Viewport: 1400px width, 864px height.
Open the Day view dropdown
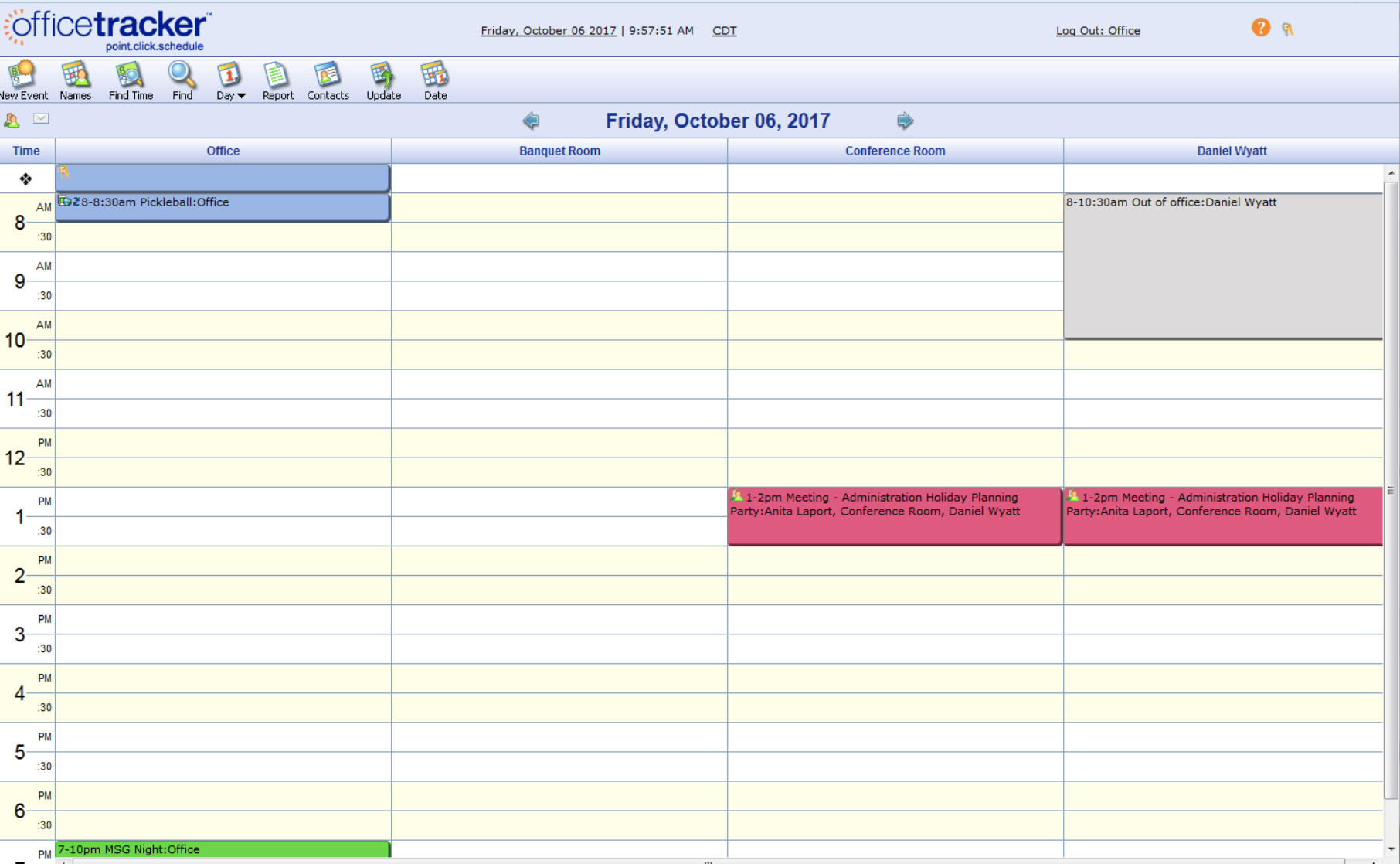229,80
